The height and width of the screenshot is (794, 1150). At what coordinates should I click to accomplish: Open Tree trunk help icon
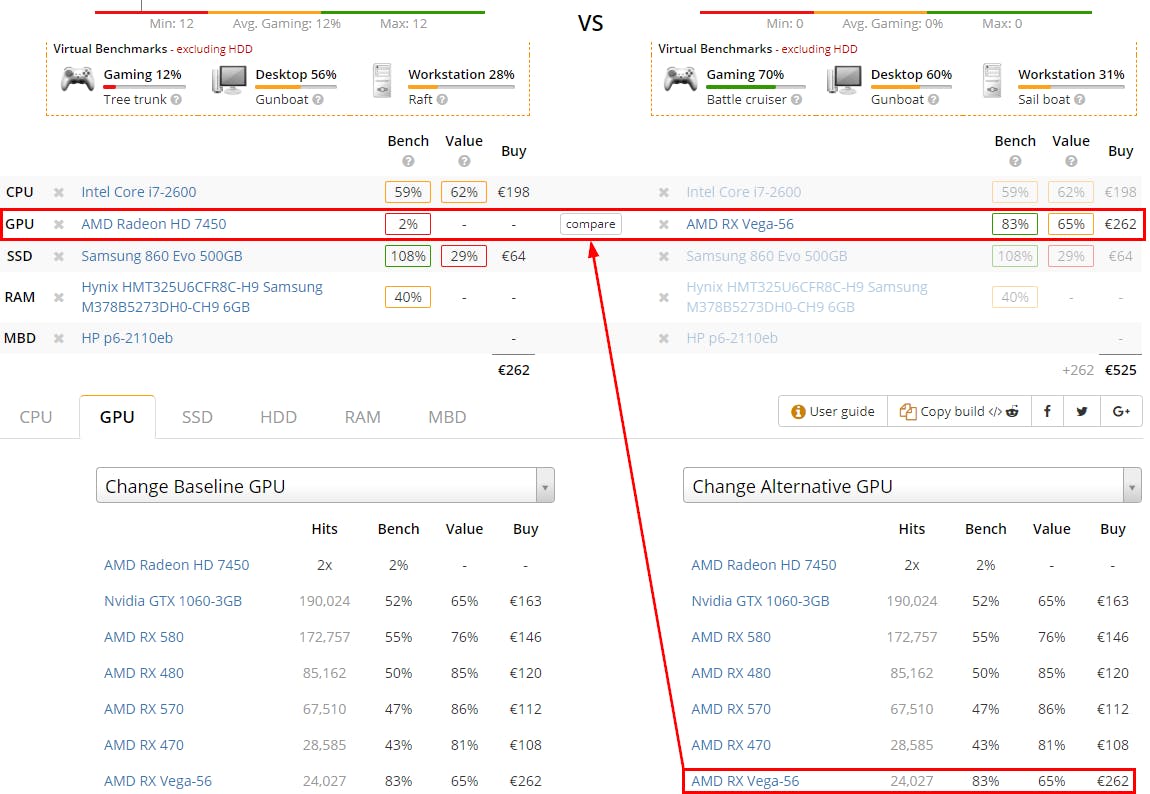[176, 100]
